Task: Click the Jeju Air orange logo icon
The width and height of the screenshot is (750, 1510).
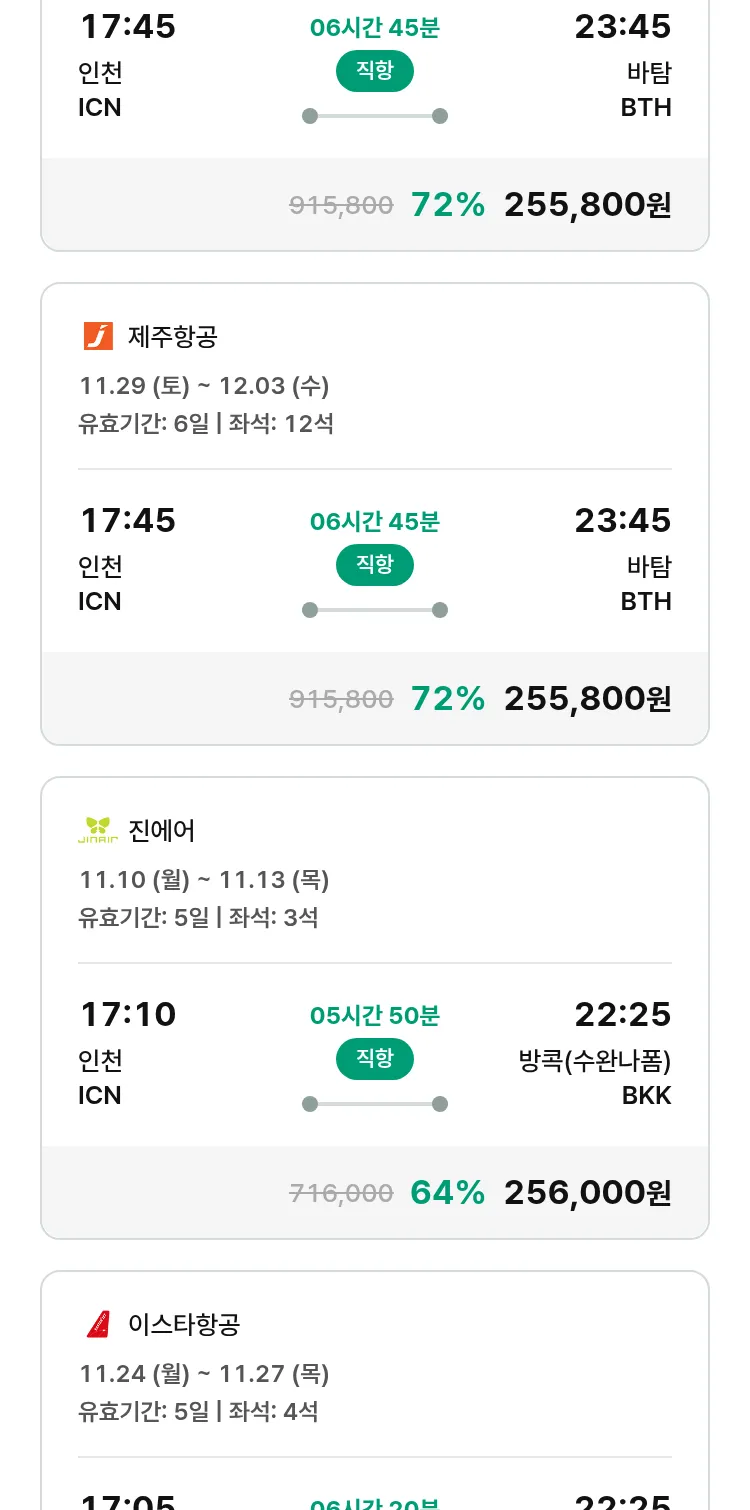Action: [x=98, y=336]
